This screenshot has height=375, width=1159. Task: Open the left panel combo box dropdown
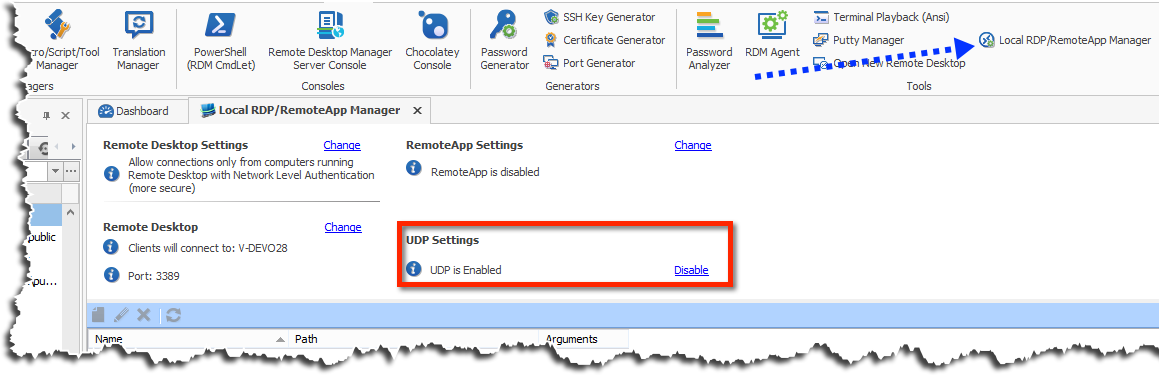click(55, 171)
